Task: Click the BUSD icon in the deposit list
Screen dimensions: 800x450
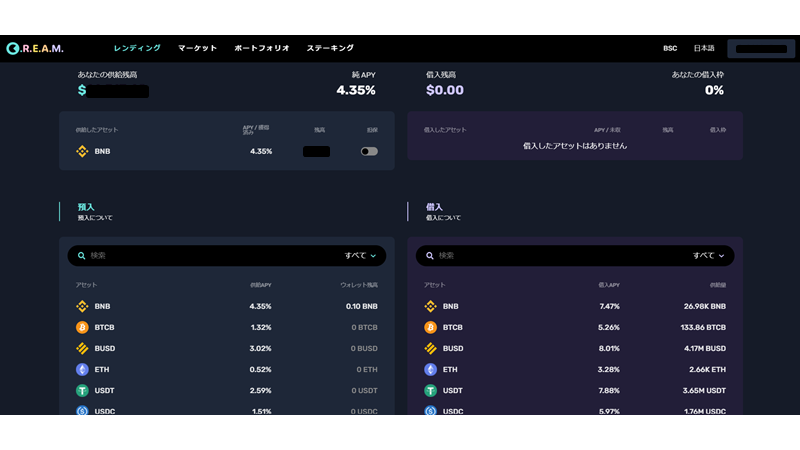Action: [82, 348]
